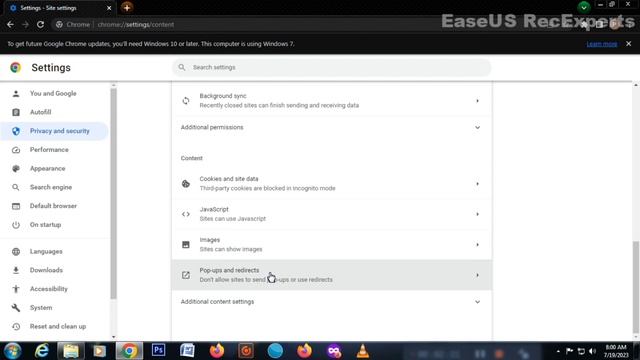Click the Default browser window icon

point(16,206)
